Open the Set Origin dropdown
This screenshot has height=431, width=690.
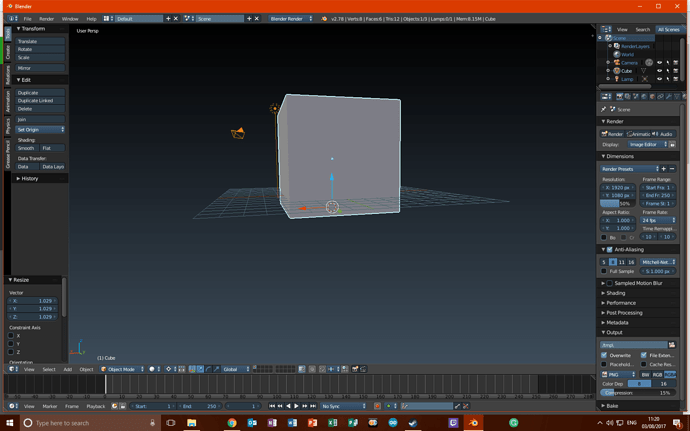(x=40, y=129)
